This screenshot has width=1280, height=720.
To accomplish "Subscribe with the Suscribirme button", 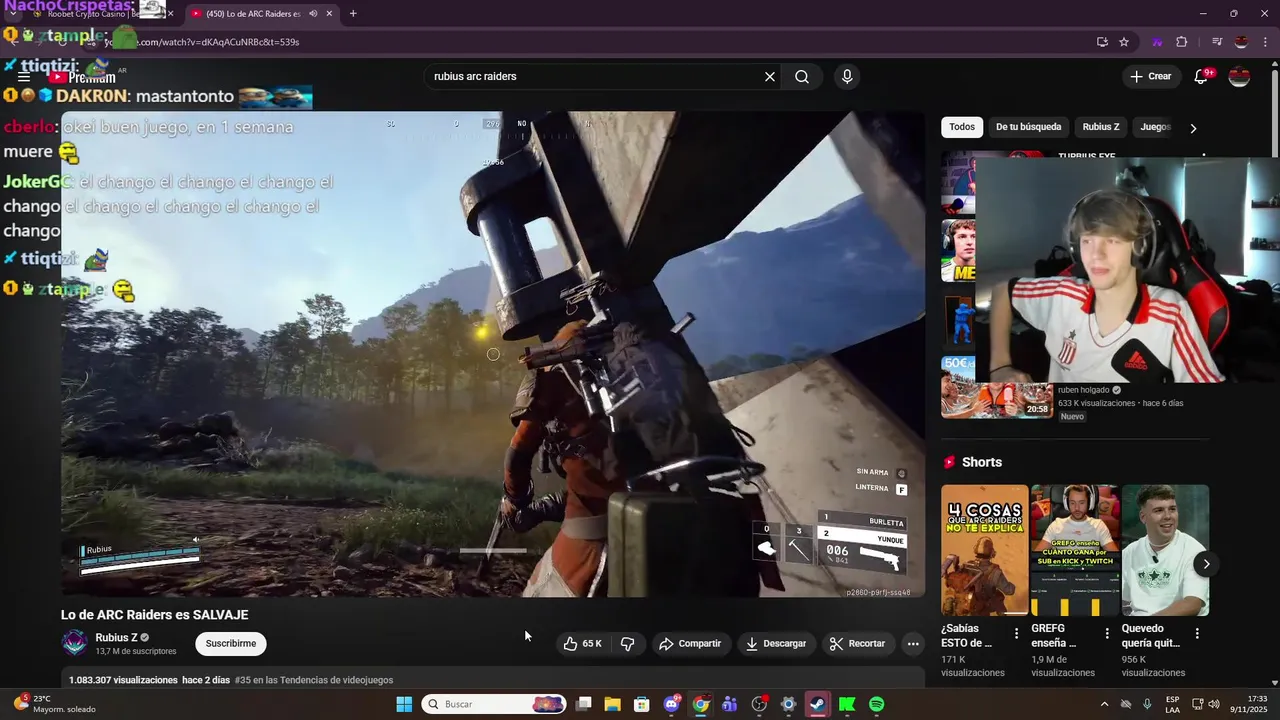I will click(x=231, y=644).
